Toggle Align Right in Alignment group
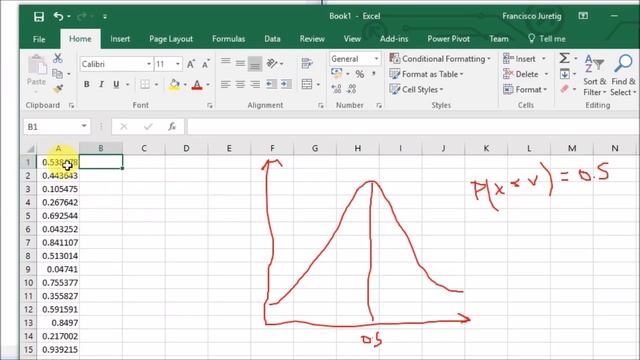The image size is (640, 360). click(255, 84)
